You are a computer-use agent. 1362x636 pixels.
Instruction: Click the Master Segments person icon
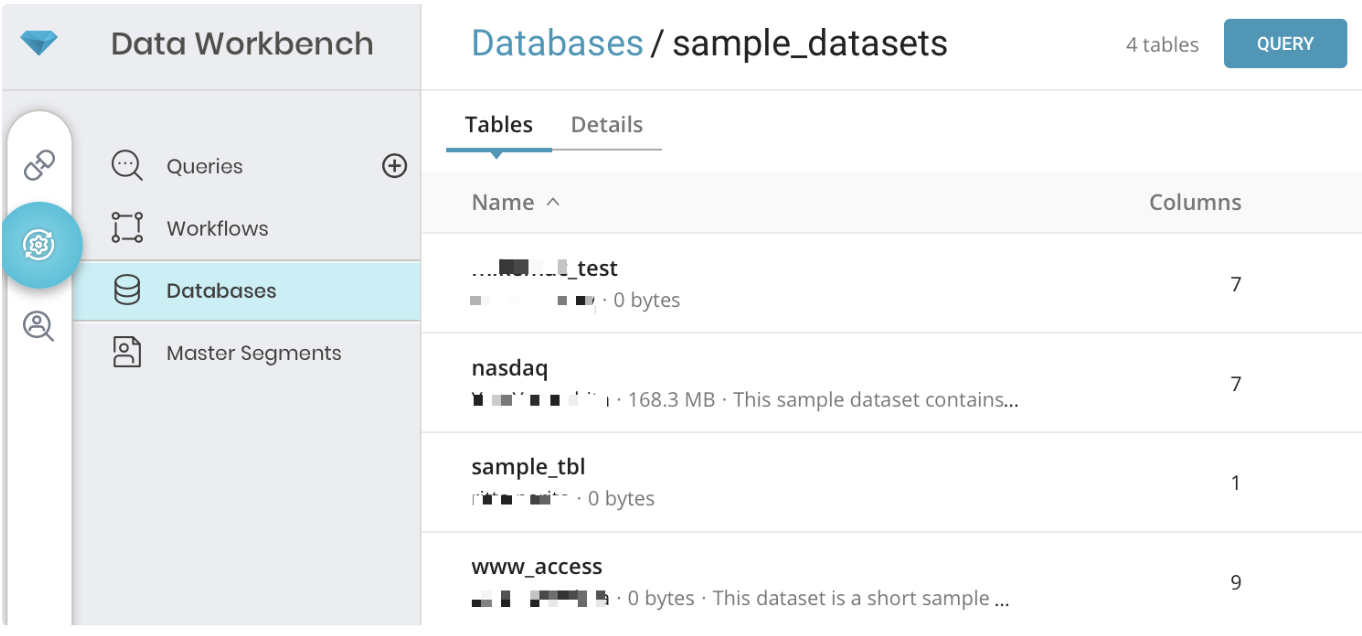[x=127, y=353]
